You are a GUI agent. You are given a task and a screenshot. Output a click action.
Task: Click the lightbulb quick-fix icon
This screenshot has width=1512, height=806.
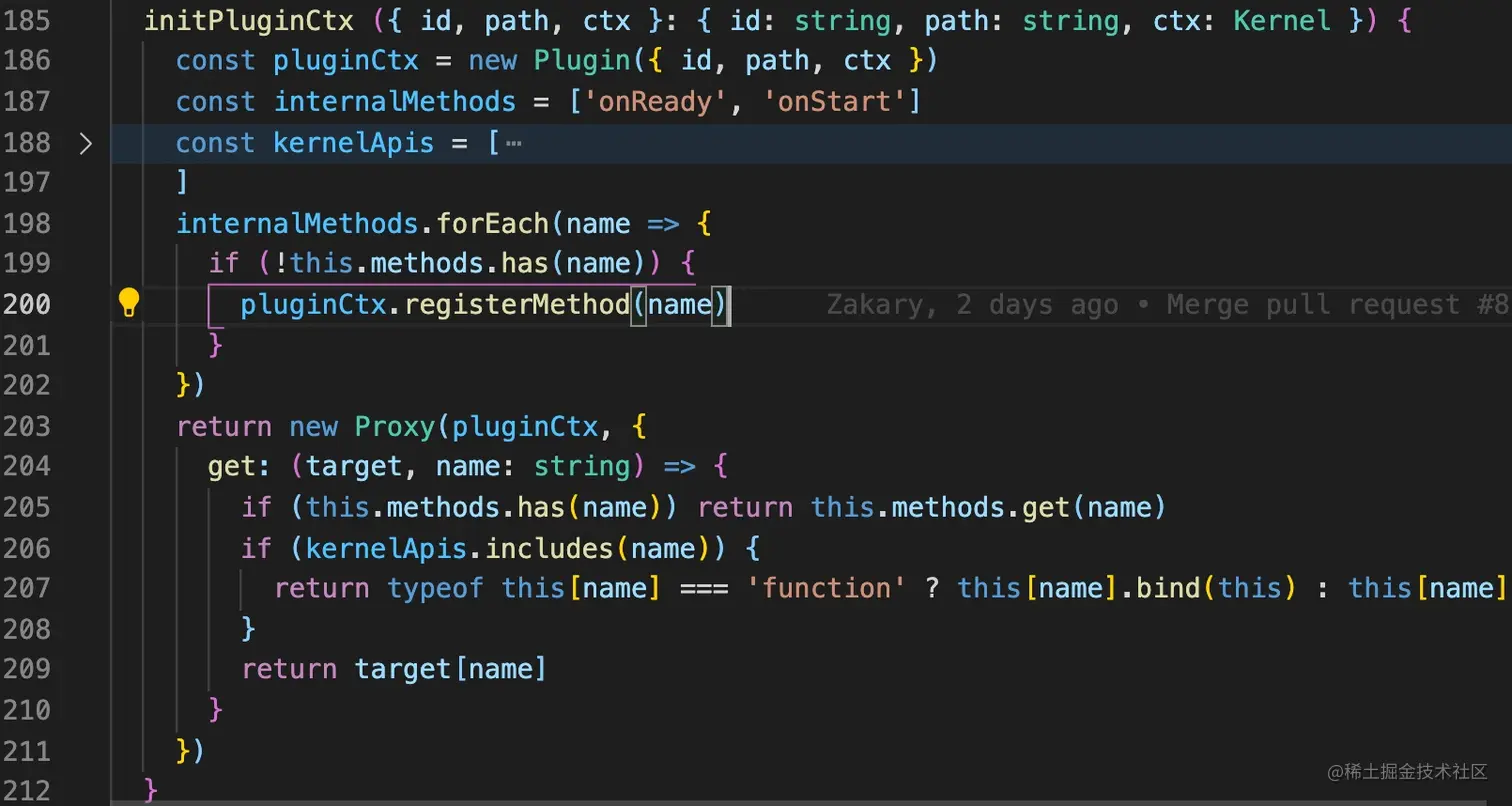[x=128, y=302]
